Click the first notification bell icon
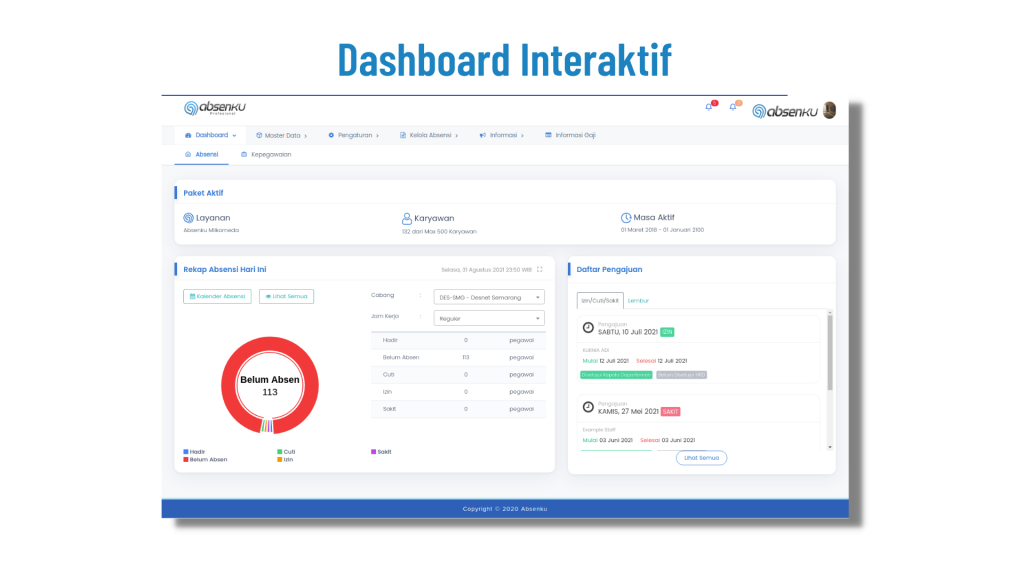Screen dimensions: 1024x576 click(709, 107)
